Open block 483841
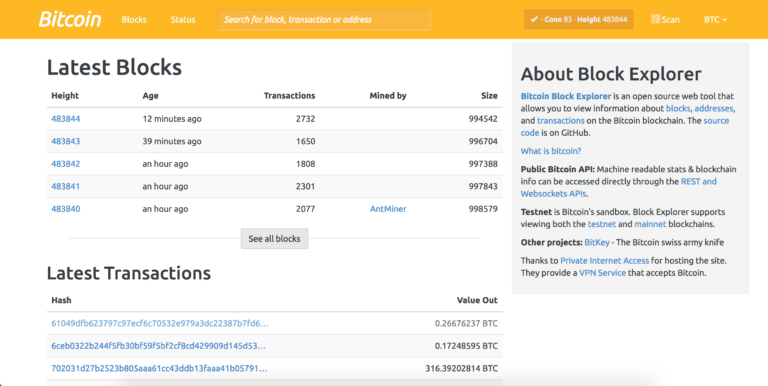Viewport: 768px width, 386px height. point(66,186)
